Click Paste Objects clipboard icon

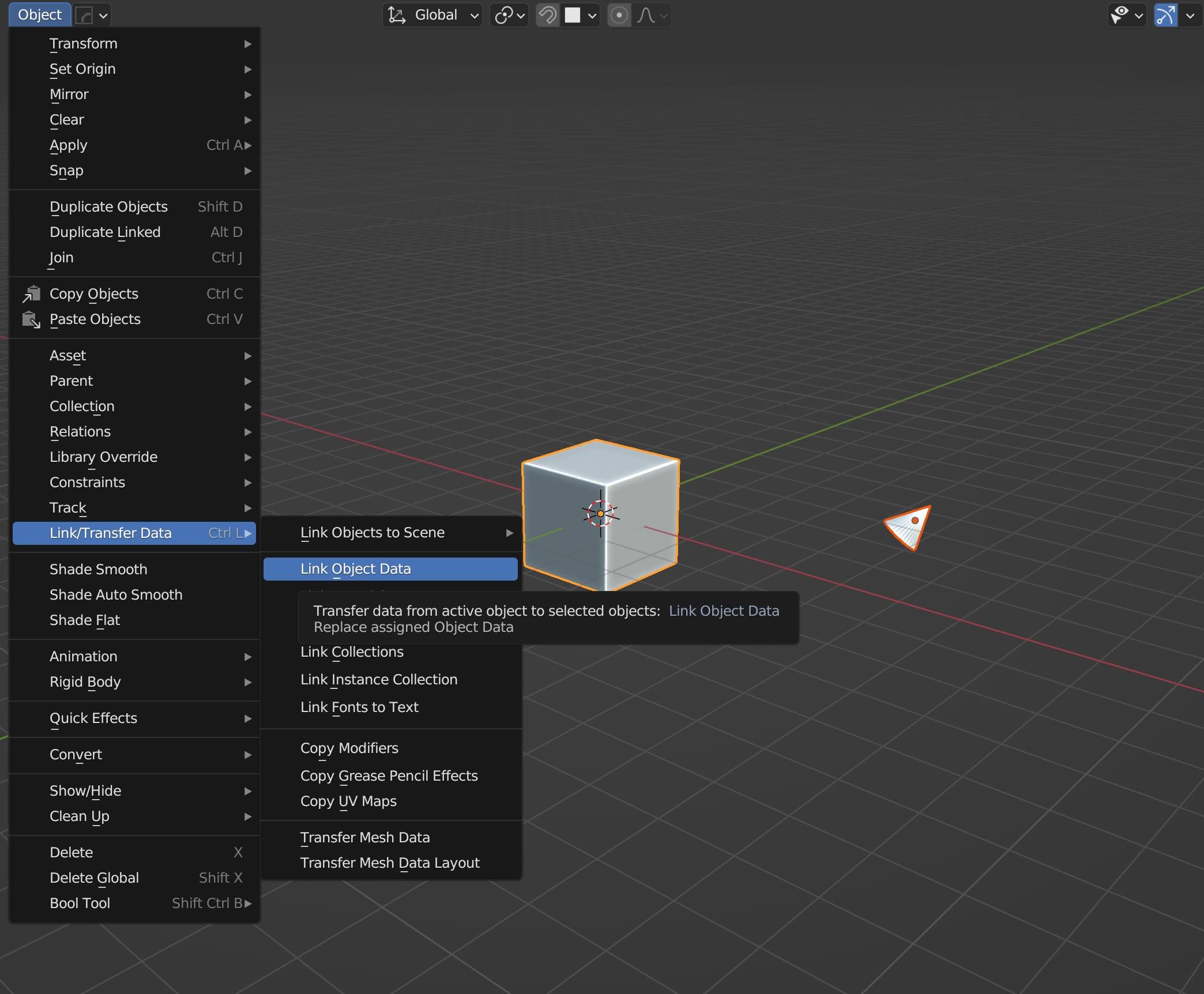(x=31, y=319)
